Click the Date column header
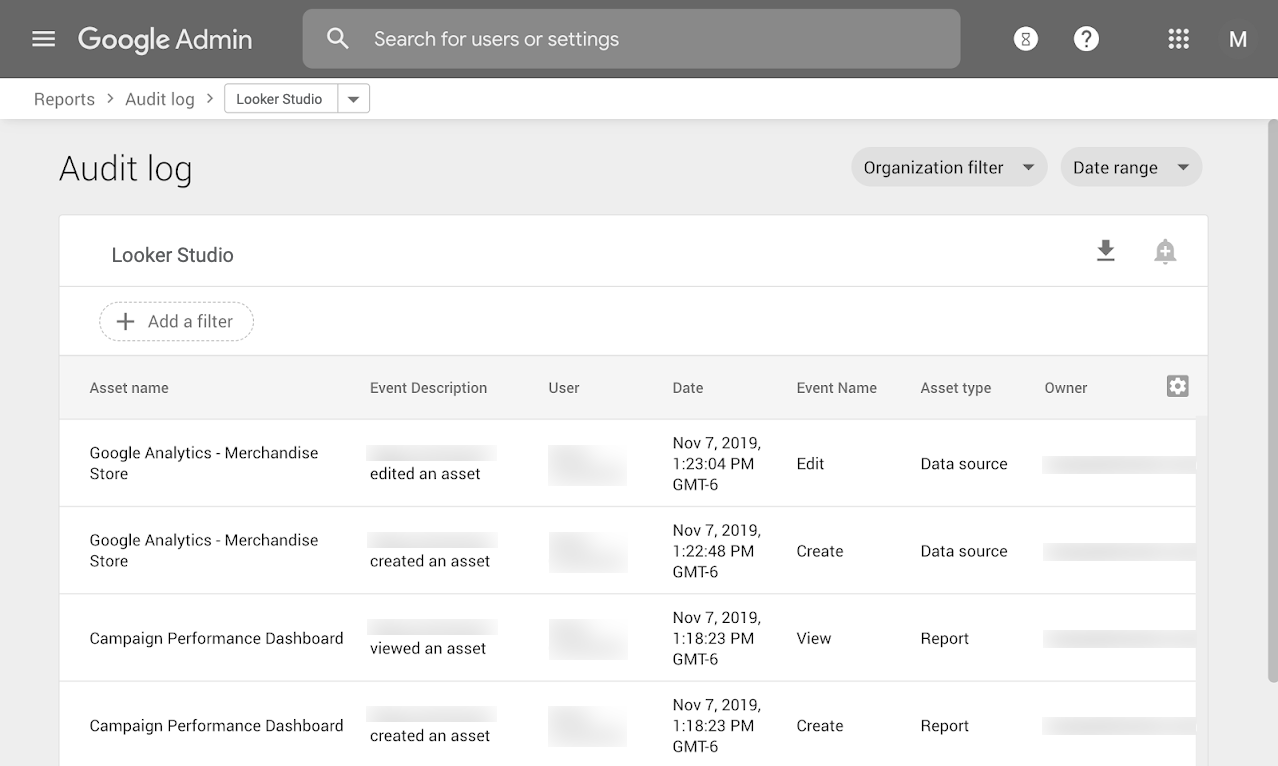 click(687, 387)
